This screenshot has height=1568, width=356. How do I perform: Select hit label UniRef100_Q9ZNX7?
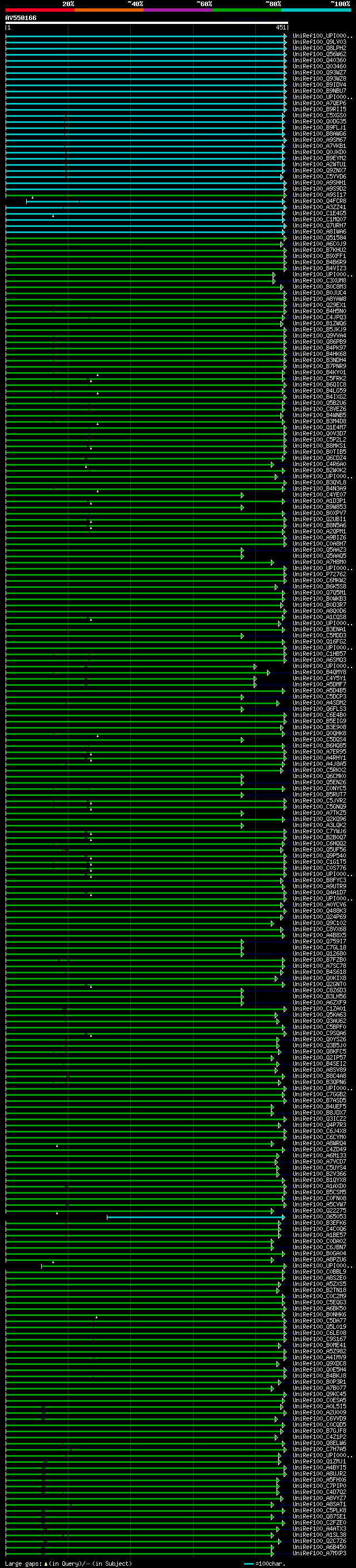pos(319,170)
